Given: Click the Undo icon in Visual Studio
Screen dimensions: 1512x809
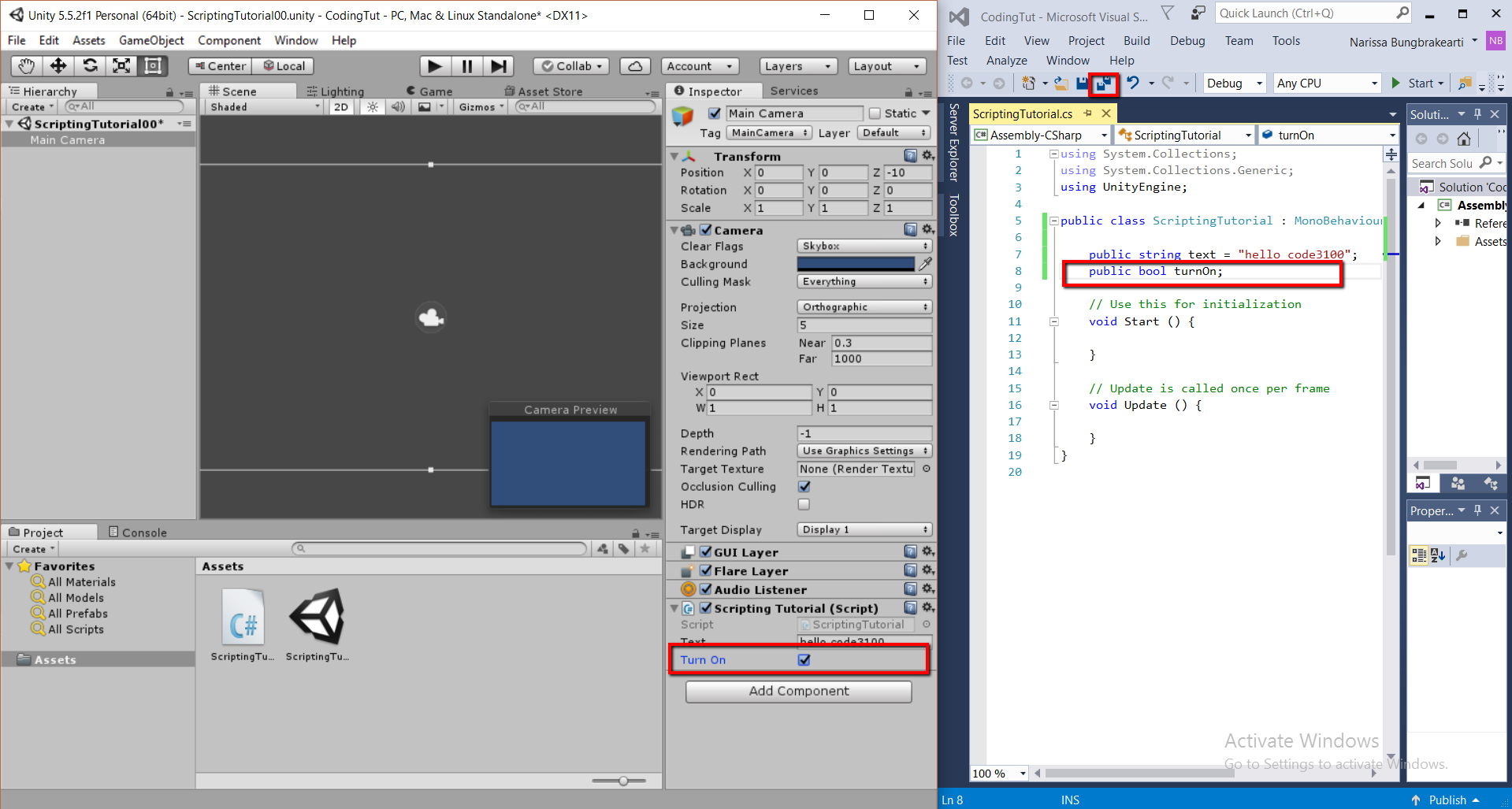Looking at the screenshot, I should coord(1132,83).
